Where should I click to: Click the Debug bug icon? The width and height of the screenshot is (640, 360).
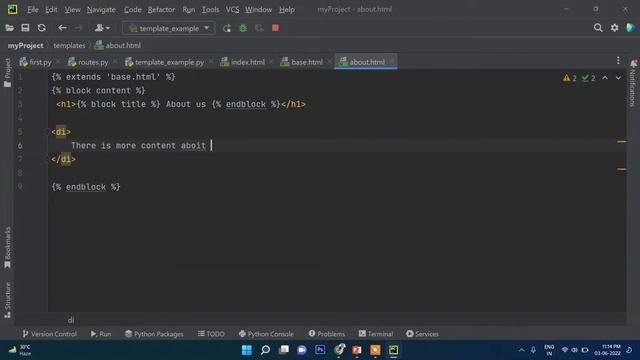point(243,28)
